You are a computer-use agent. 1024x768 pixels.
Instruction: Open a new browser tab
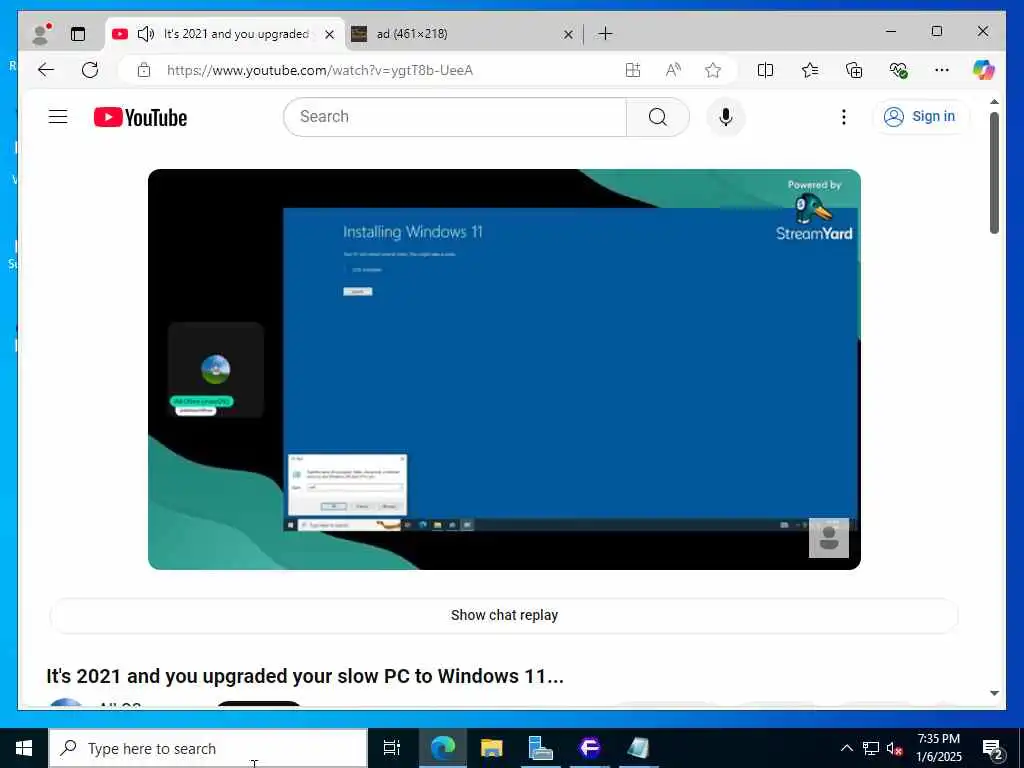pyautogui.click(x=605, y=33)
